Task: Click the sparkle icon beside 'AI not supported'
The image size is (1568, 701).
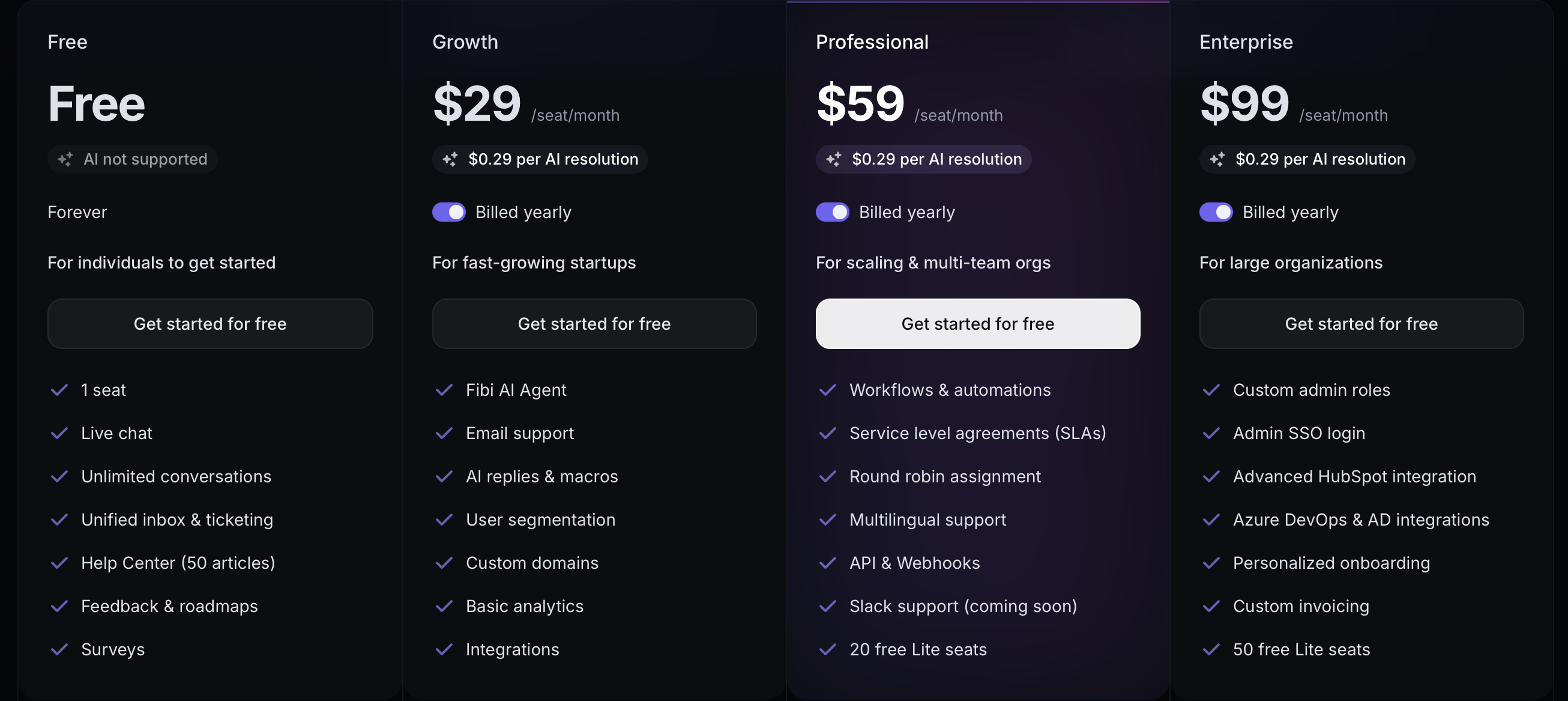Action: [67, 159]
